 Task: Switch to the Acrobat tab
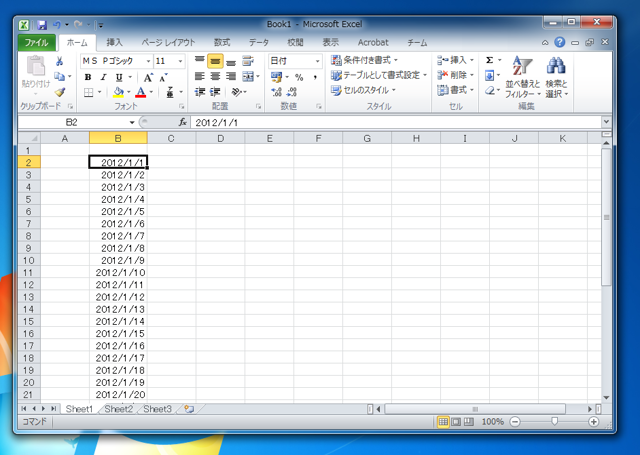coord(373,42)
